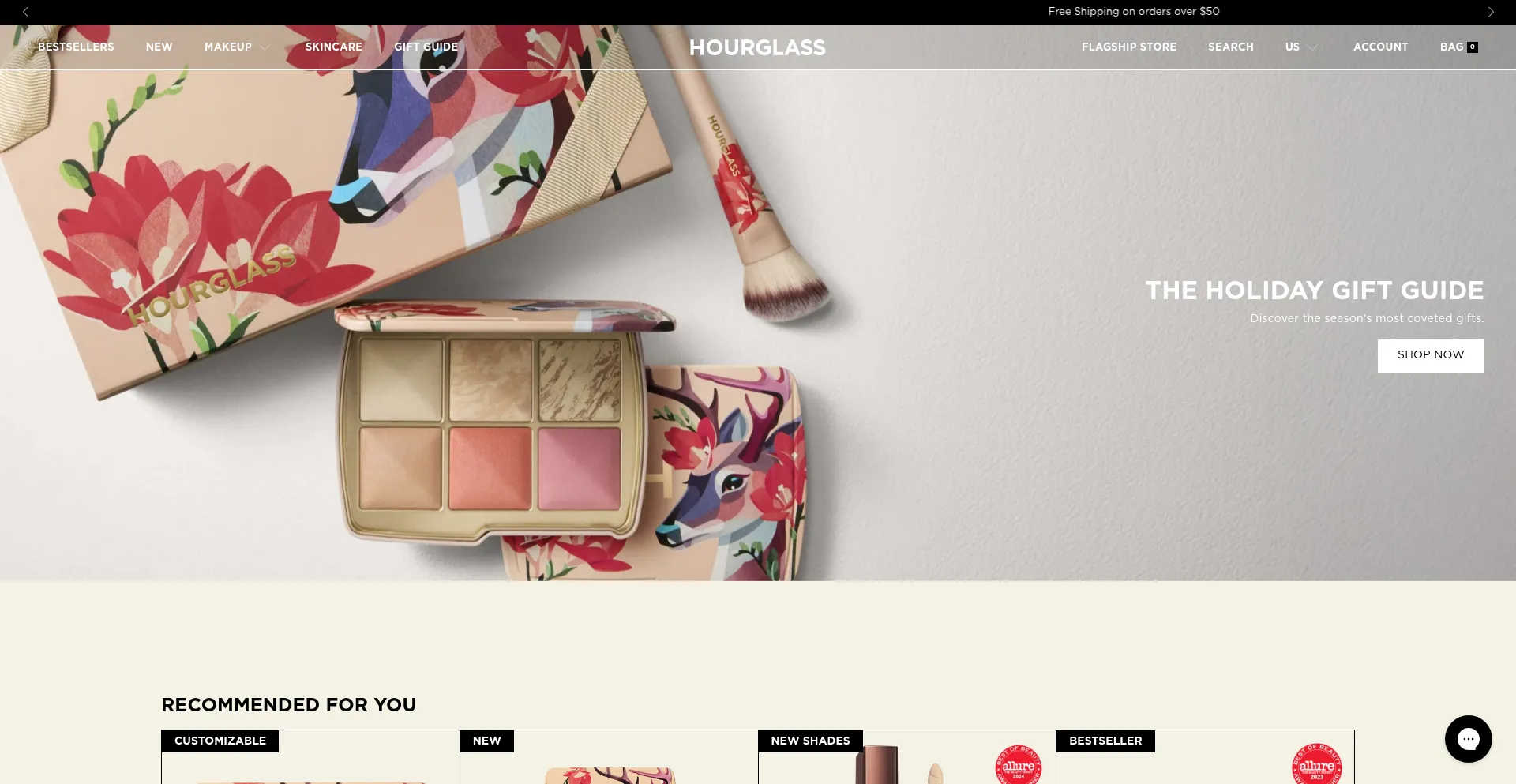Click the Holiday Gift Guide headline
The width and height of the screenshot is (1516, 784).
[1314, 291]
